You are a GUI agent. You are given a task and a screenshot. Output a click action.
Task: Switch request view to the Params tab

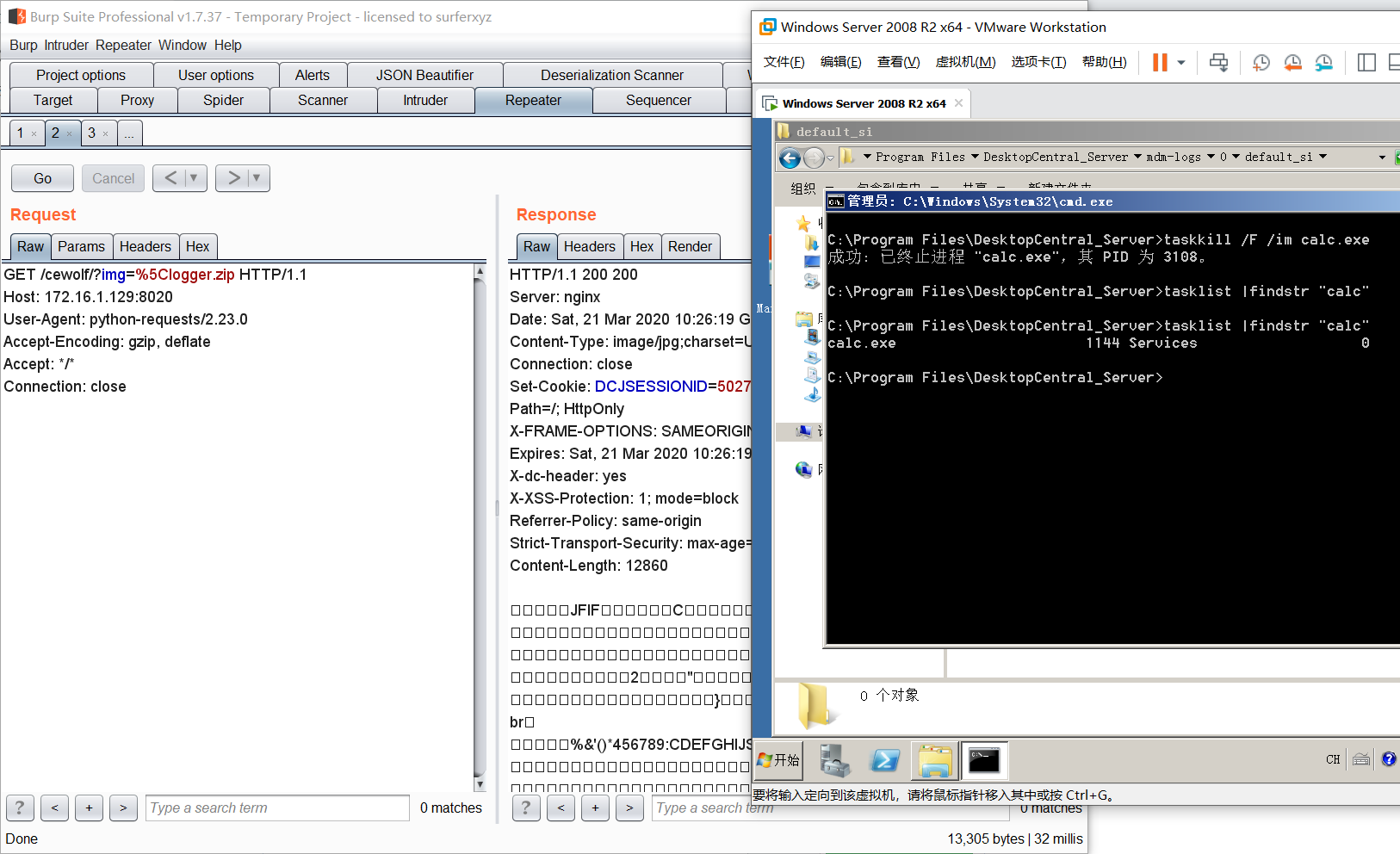point(81,246)
